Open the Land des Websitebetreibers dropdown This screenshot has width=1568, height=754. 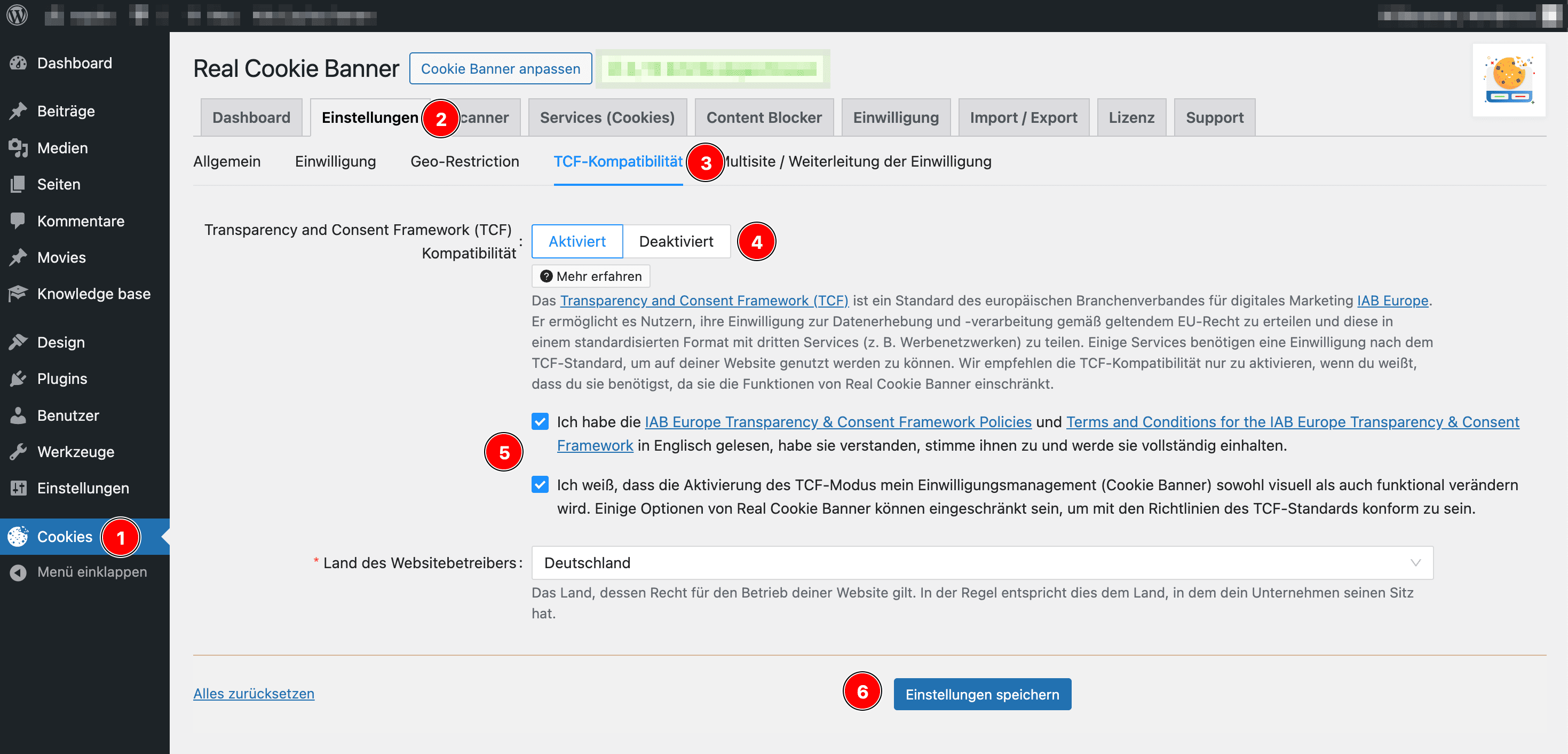click(x=981, y=563)
